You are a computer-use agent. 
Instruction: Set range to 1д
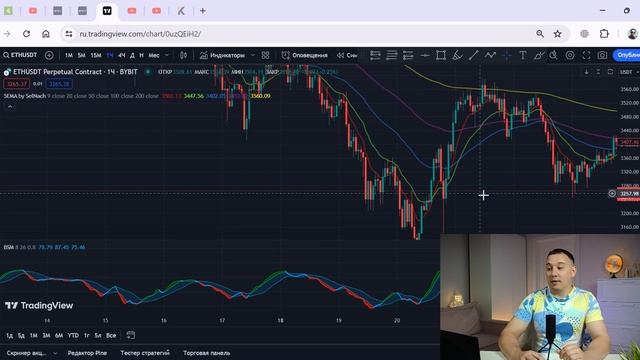tap(9, 336)
